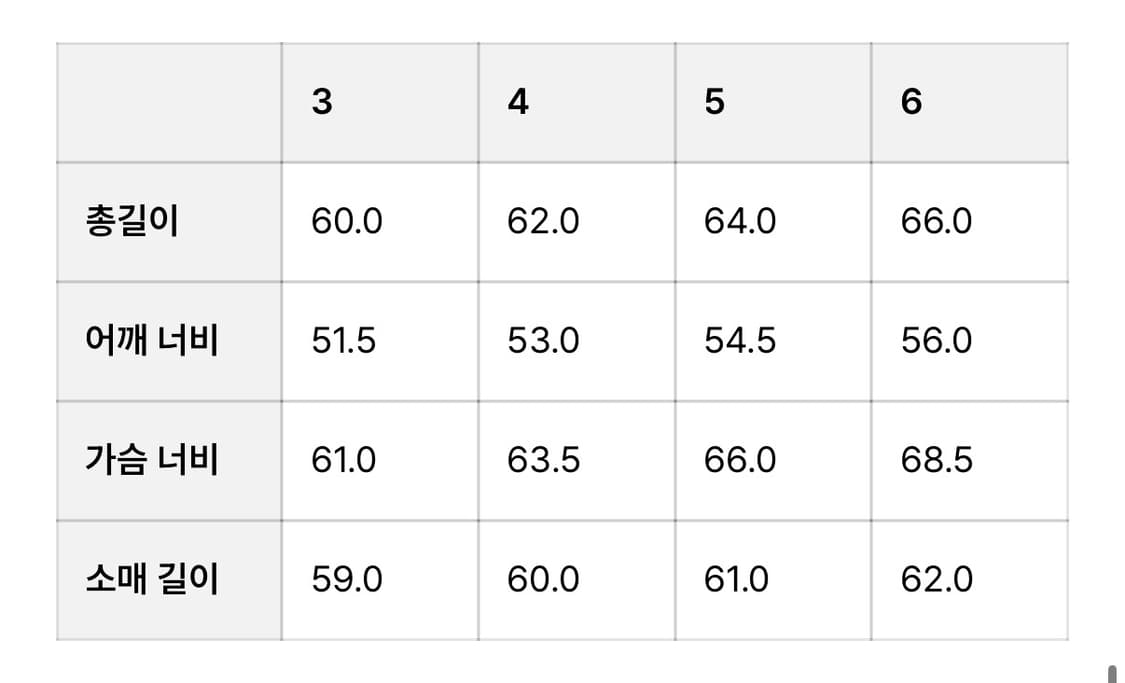Click the 총길이 value for size 3
Image resolution: width=1125 pixels, height=683 pixels.
346,221
